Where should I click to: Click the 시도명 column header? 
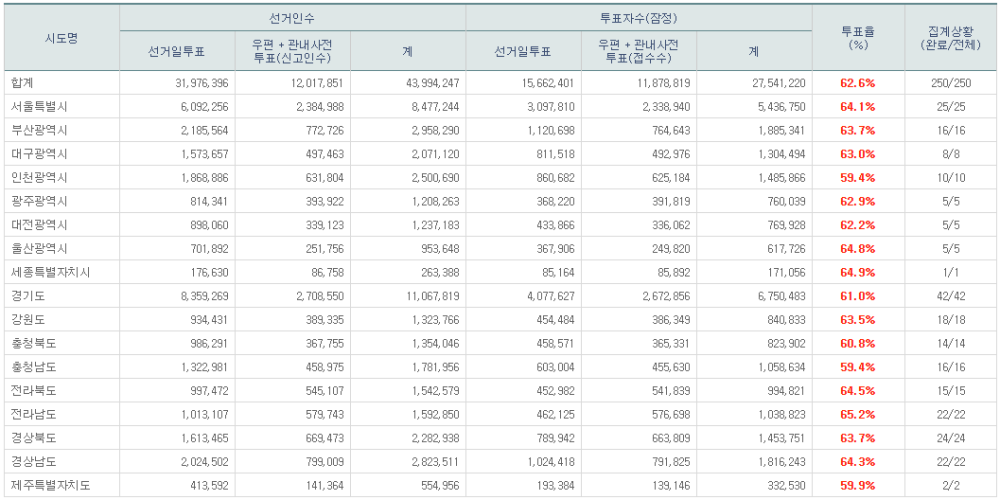coord(61,38)
